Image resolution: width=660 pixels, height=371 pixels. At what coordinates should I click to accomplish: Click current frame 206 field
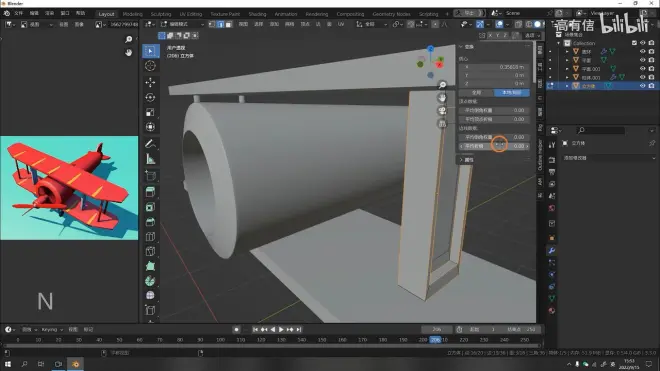436,330
